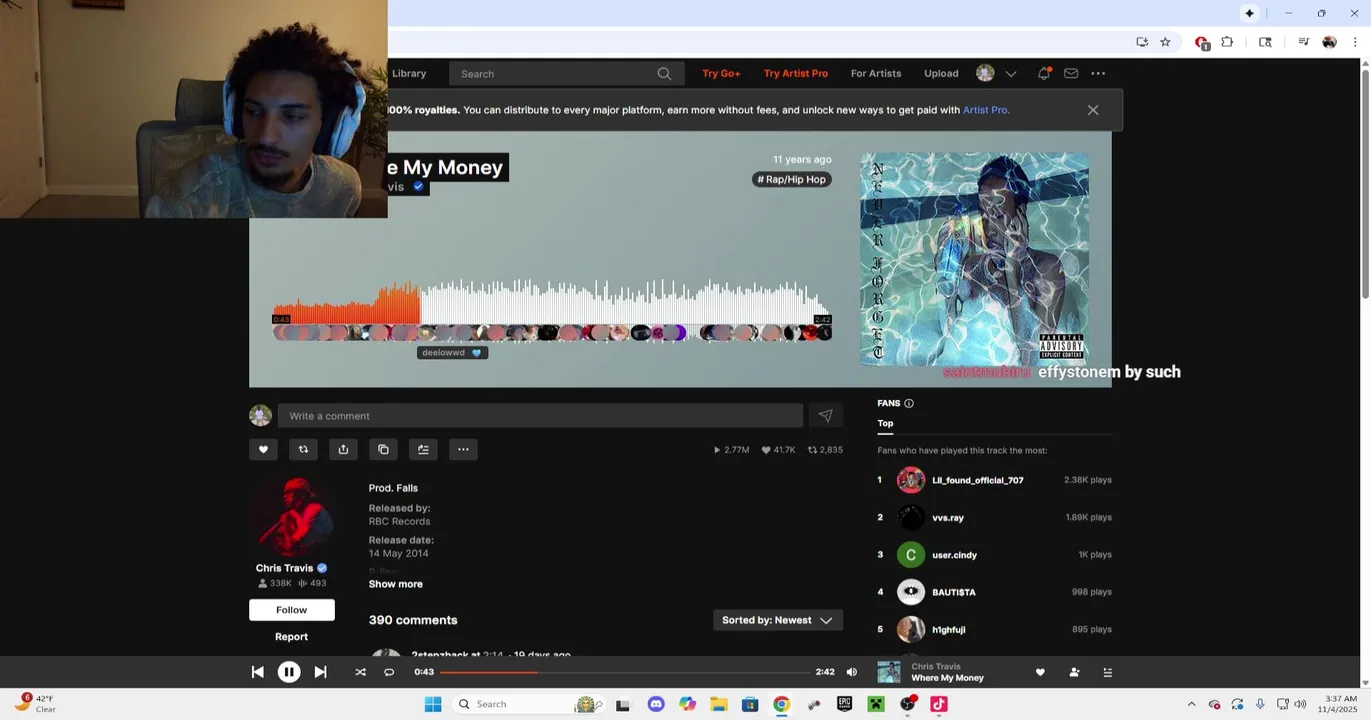This screenshot has width=1371, height=720.
Task: Write a comment in the comment box
Action: pos(540,416)
